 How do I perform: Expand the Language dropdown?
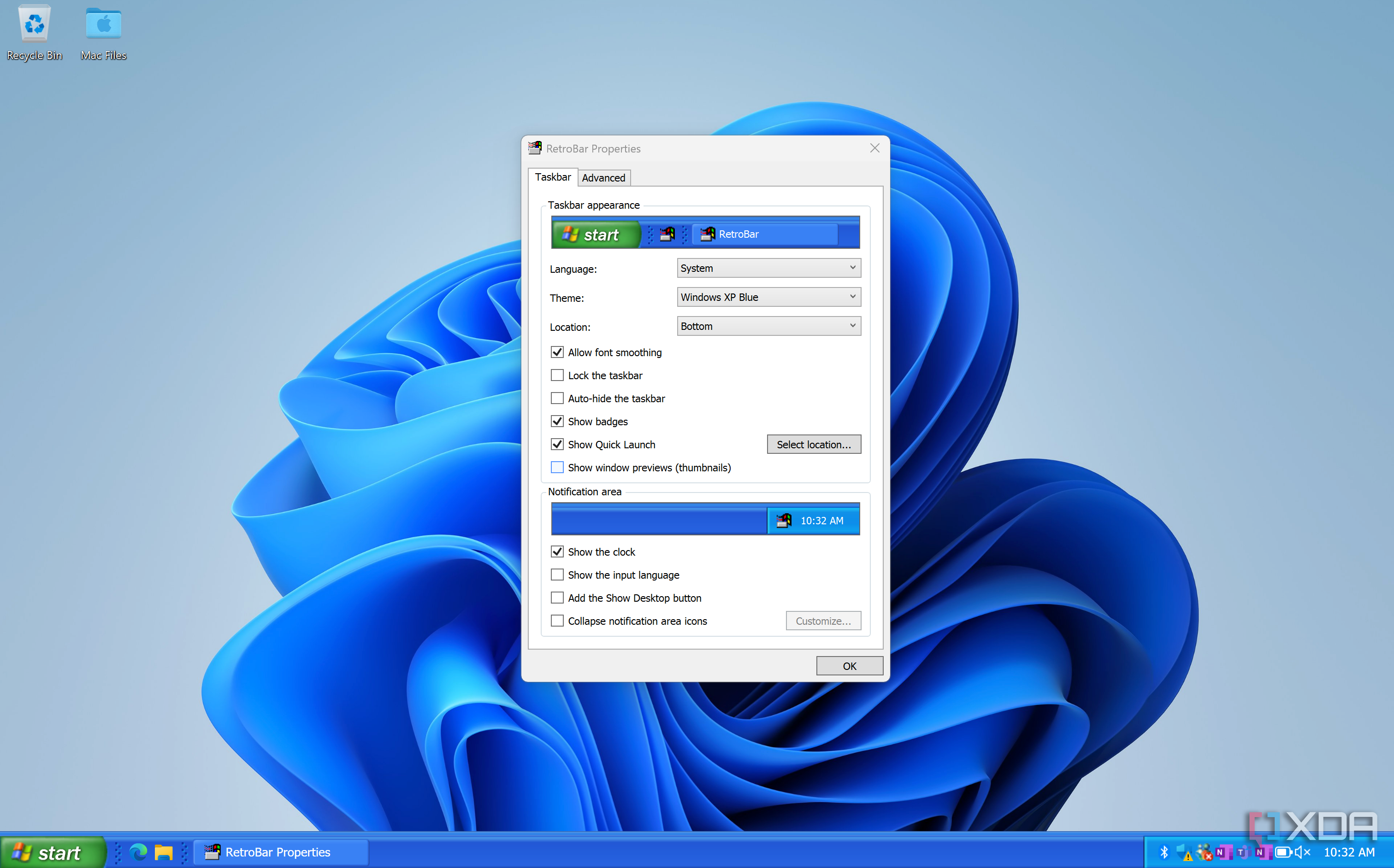pos(768,268)
